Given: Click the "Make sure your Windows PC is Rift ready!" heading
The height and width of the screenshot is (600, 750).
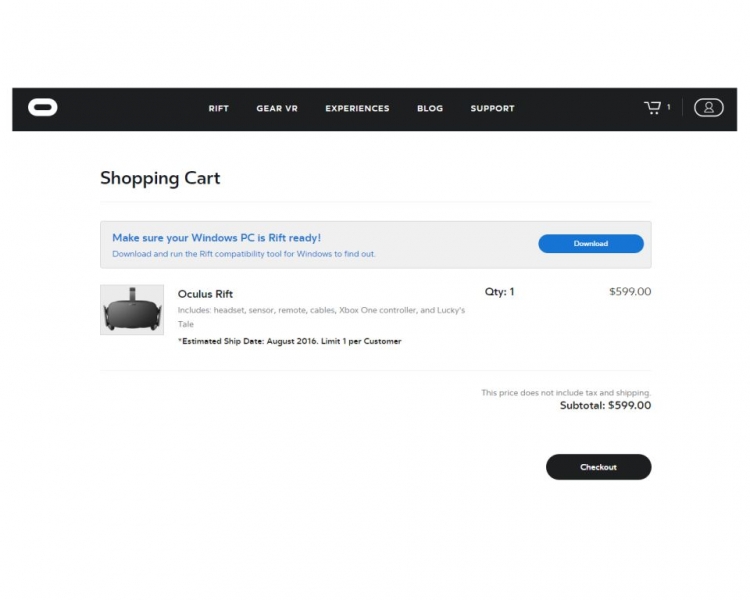Looking at the screenshot, I should [216, 238].
